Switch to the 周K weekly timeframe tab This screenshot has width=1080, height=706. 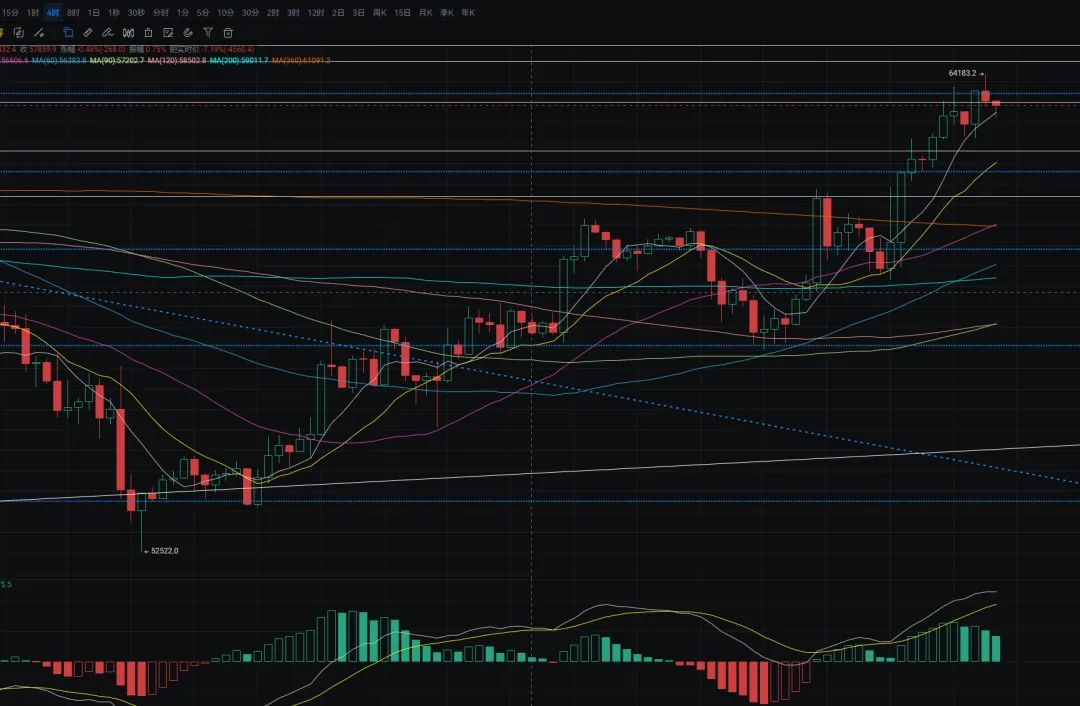point(383,12)
